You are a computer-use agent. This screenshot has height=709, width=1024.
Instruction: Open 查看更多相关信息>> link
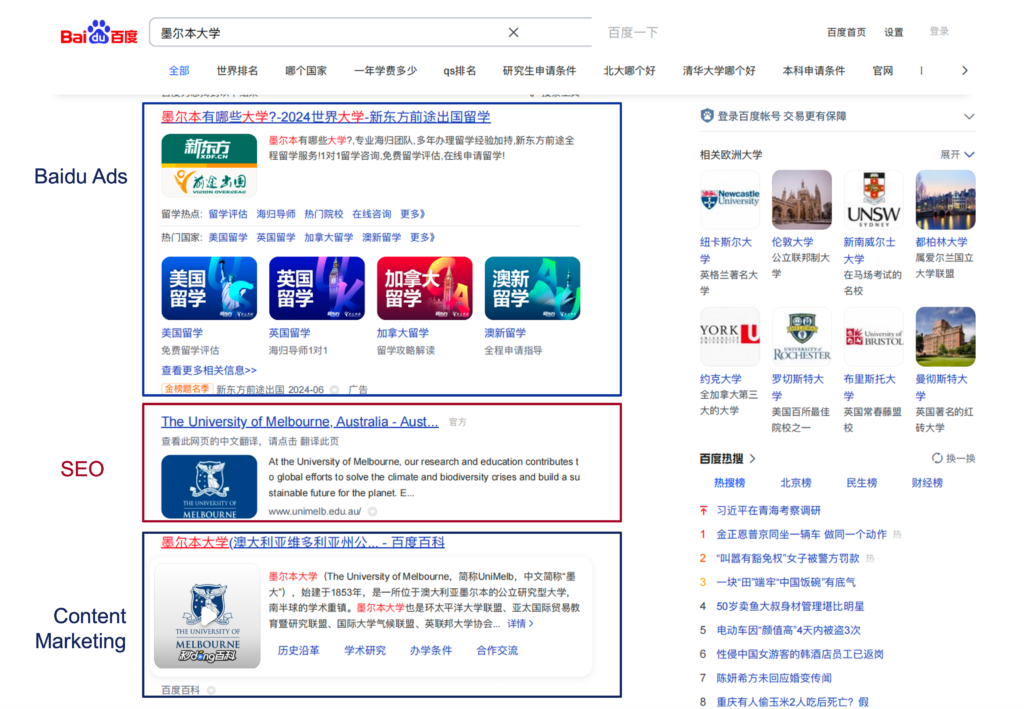[x=209, y=370]
